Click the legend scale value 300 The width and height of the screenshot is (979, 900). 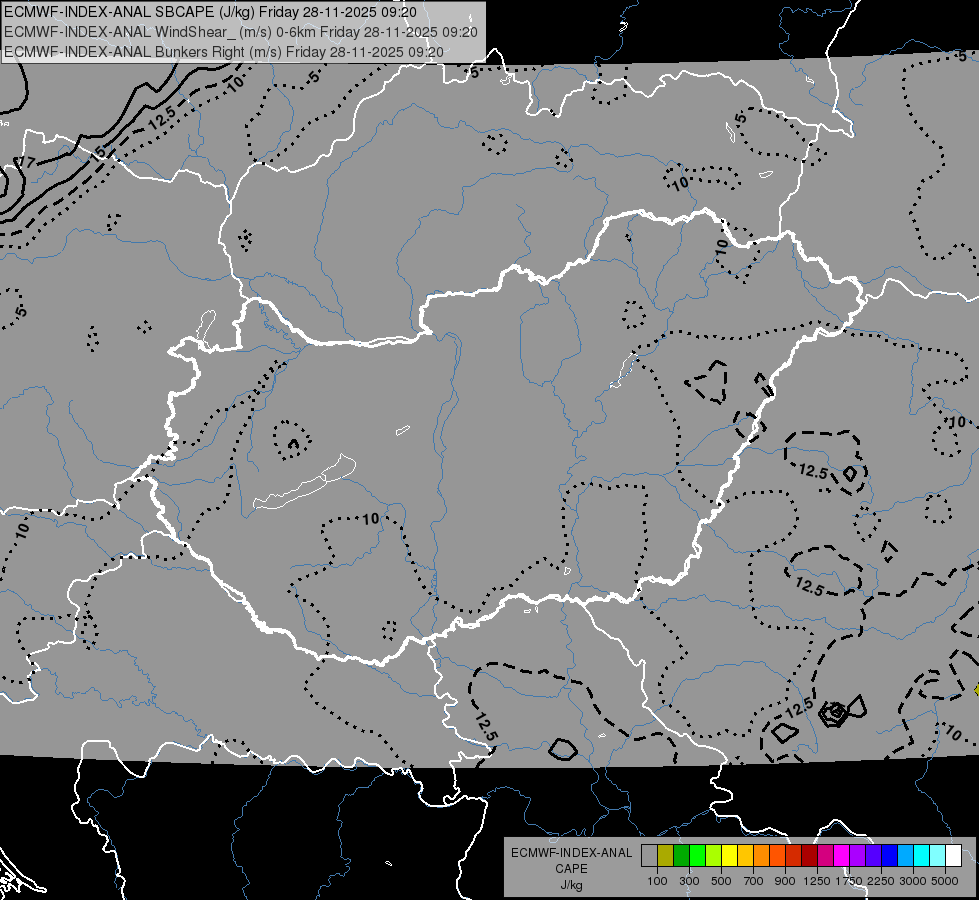click(689, 881)
